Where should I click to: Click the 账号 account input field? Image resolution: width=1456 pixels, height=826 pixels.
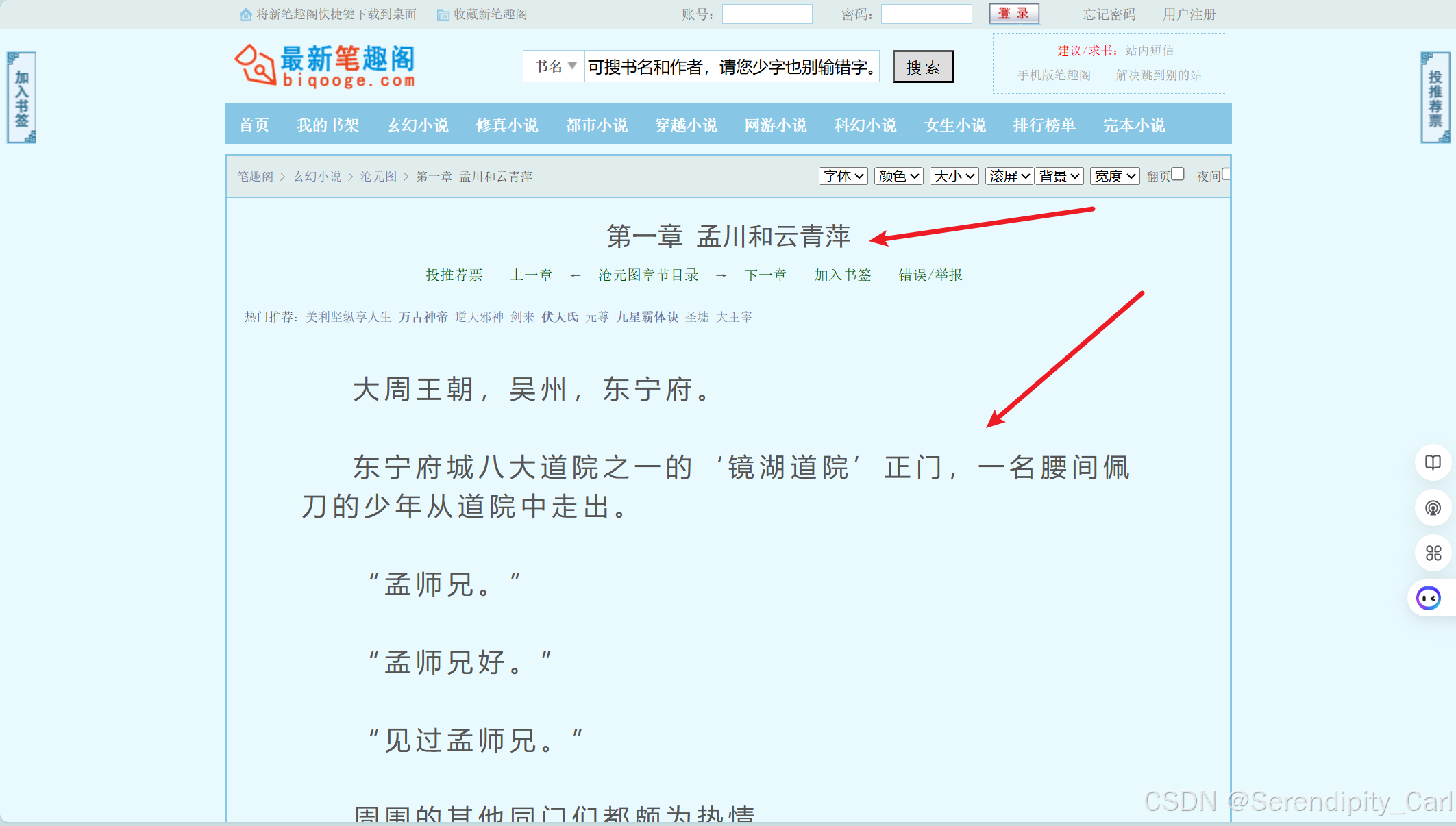[x=767, y=14]
